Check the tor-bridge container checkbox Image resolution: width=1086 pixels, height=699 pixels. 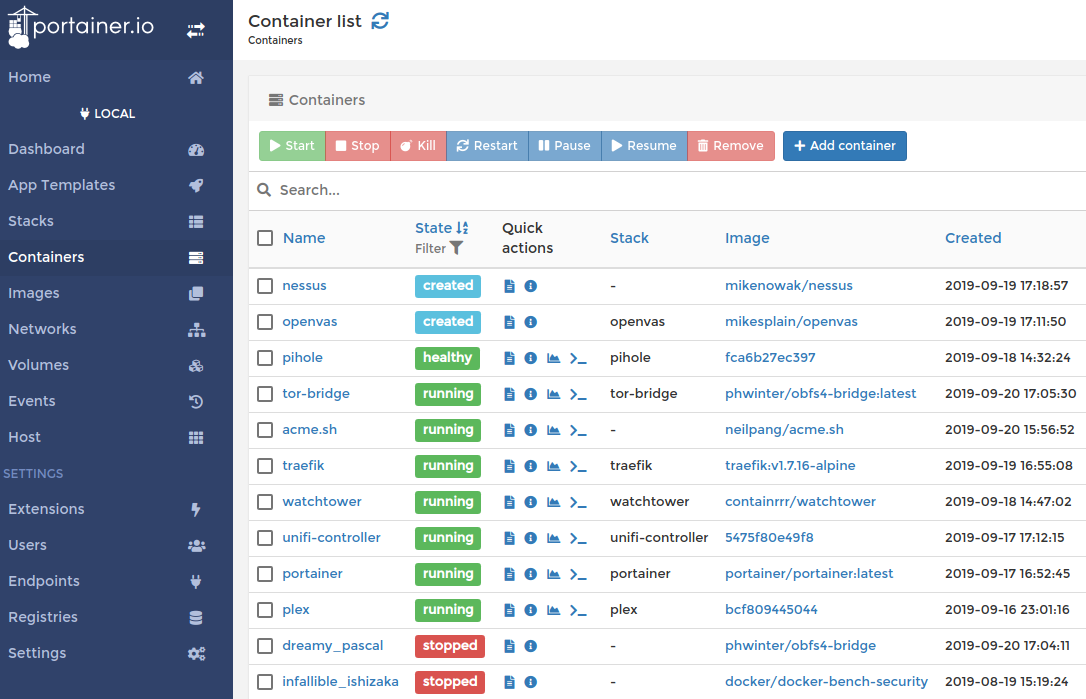[x=265, y=394]
